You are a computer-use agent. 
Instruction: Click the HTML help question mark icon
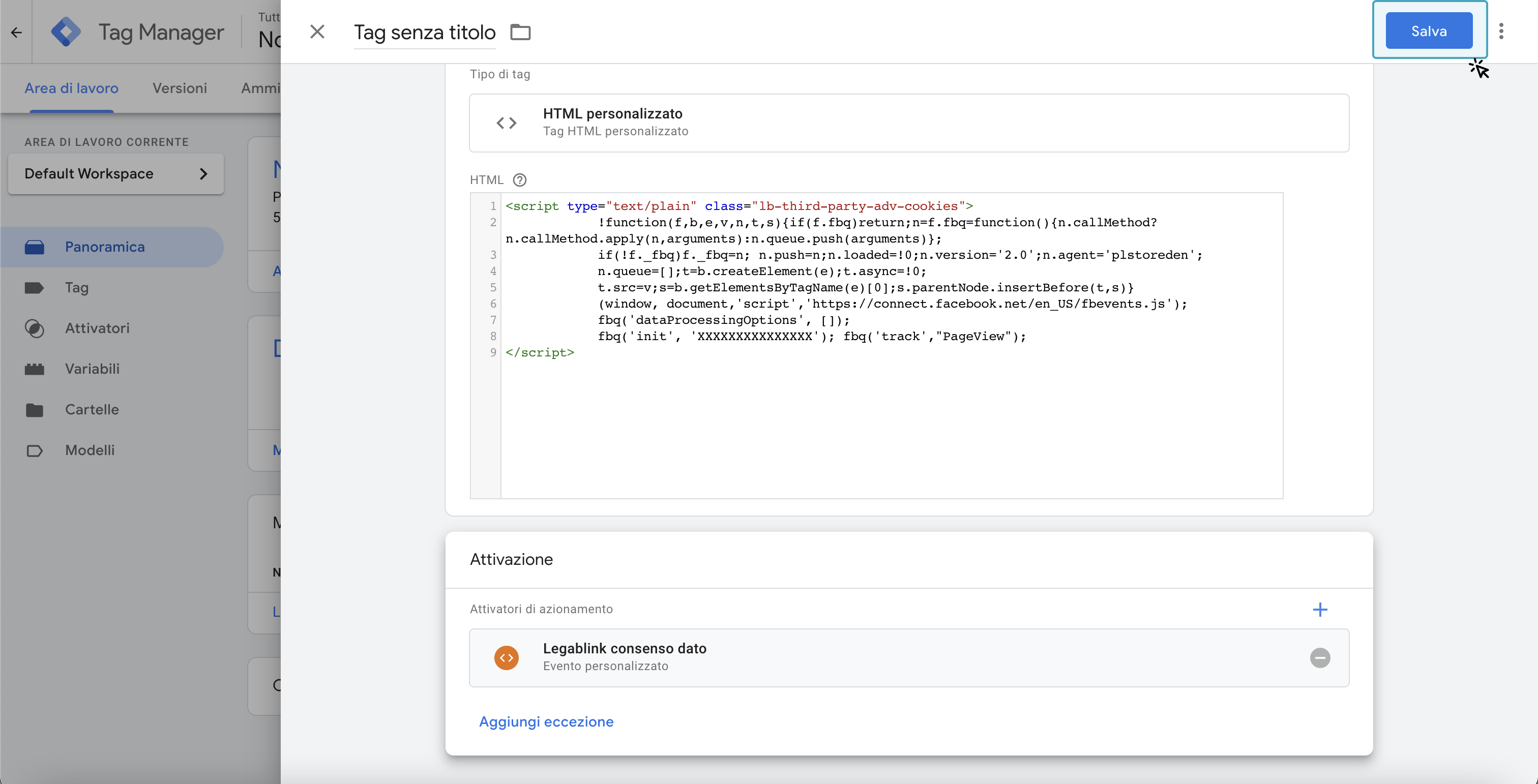[x=519, y=179]
